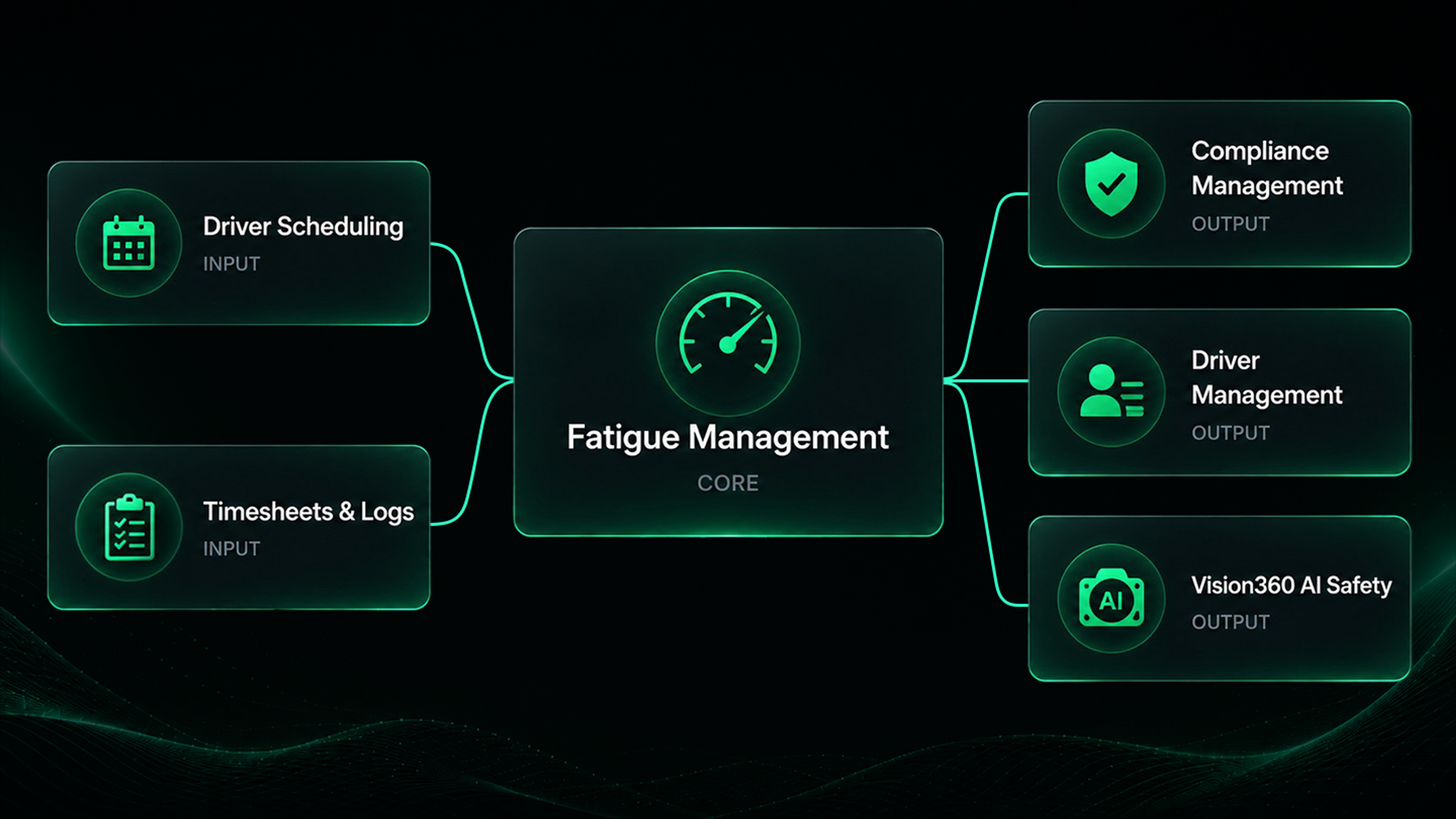This screenshot has height=819, width=1456.
Task: Click OUTPUT label under Vision360 AI Safety
Action: click(1230, 622)
